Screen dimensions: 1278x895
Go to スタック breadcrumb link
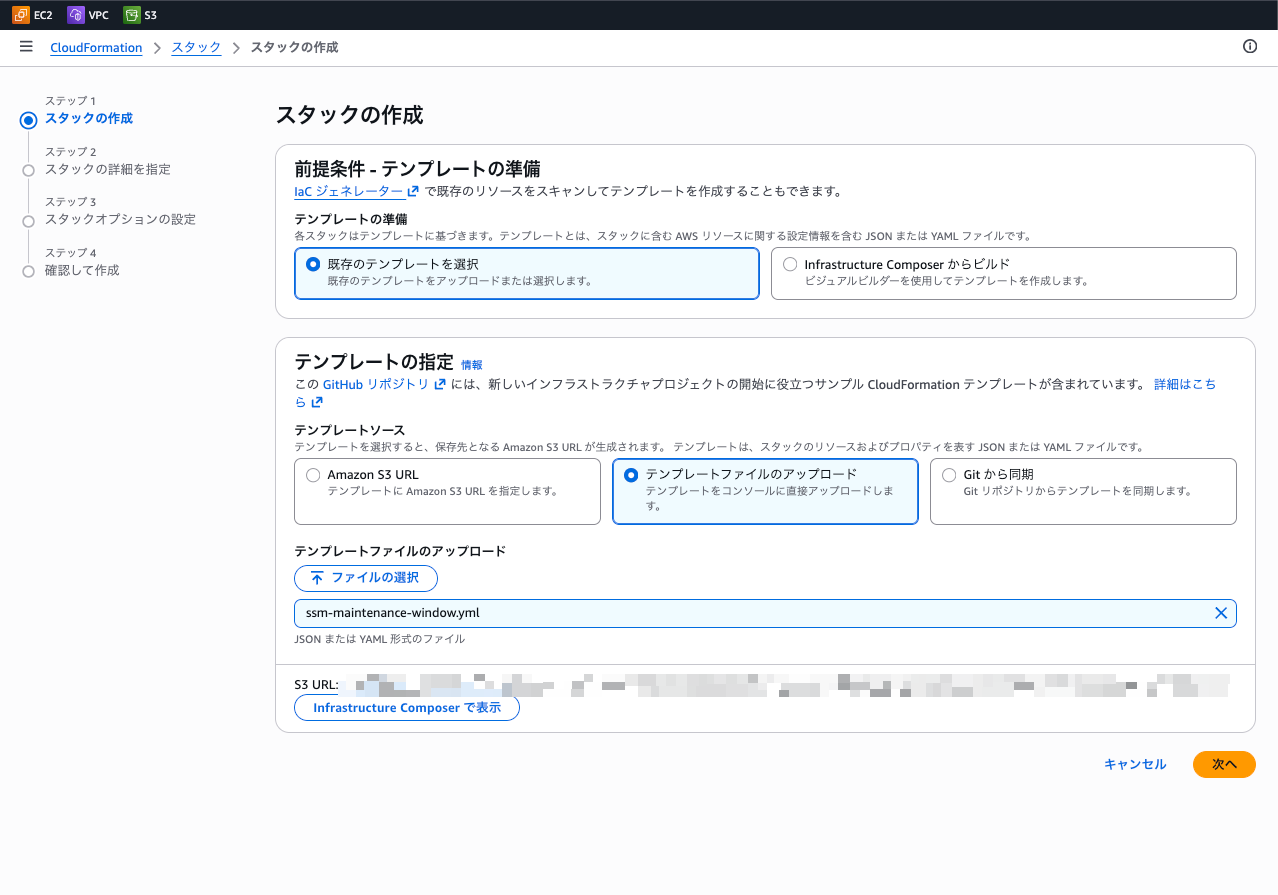[x=196, y=48]
